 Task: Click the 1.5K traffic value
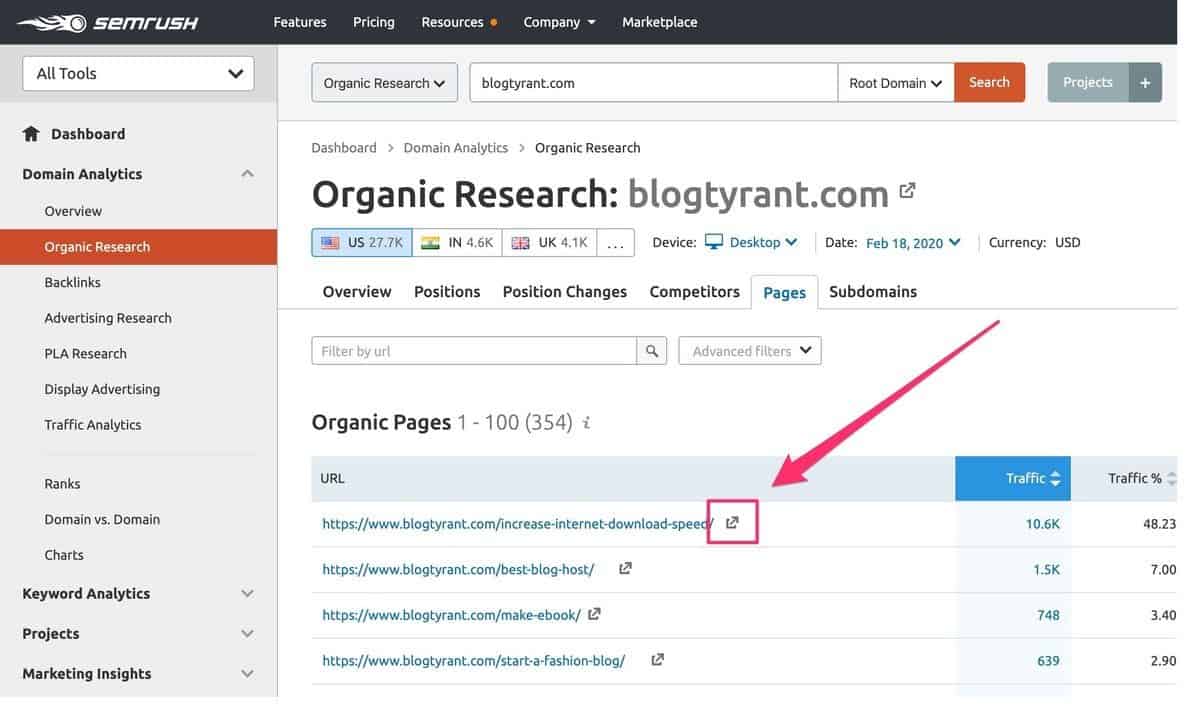pyautogui.click(x=1046, y=570)
